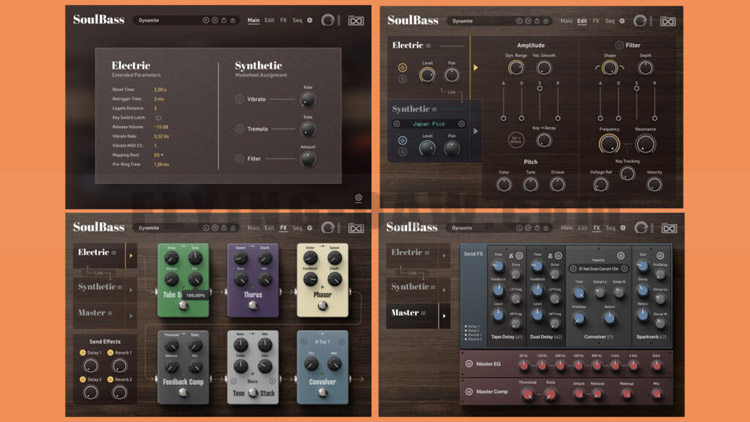Switch to the Main tab in Edit view panel

pos(566,21)
